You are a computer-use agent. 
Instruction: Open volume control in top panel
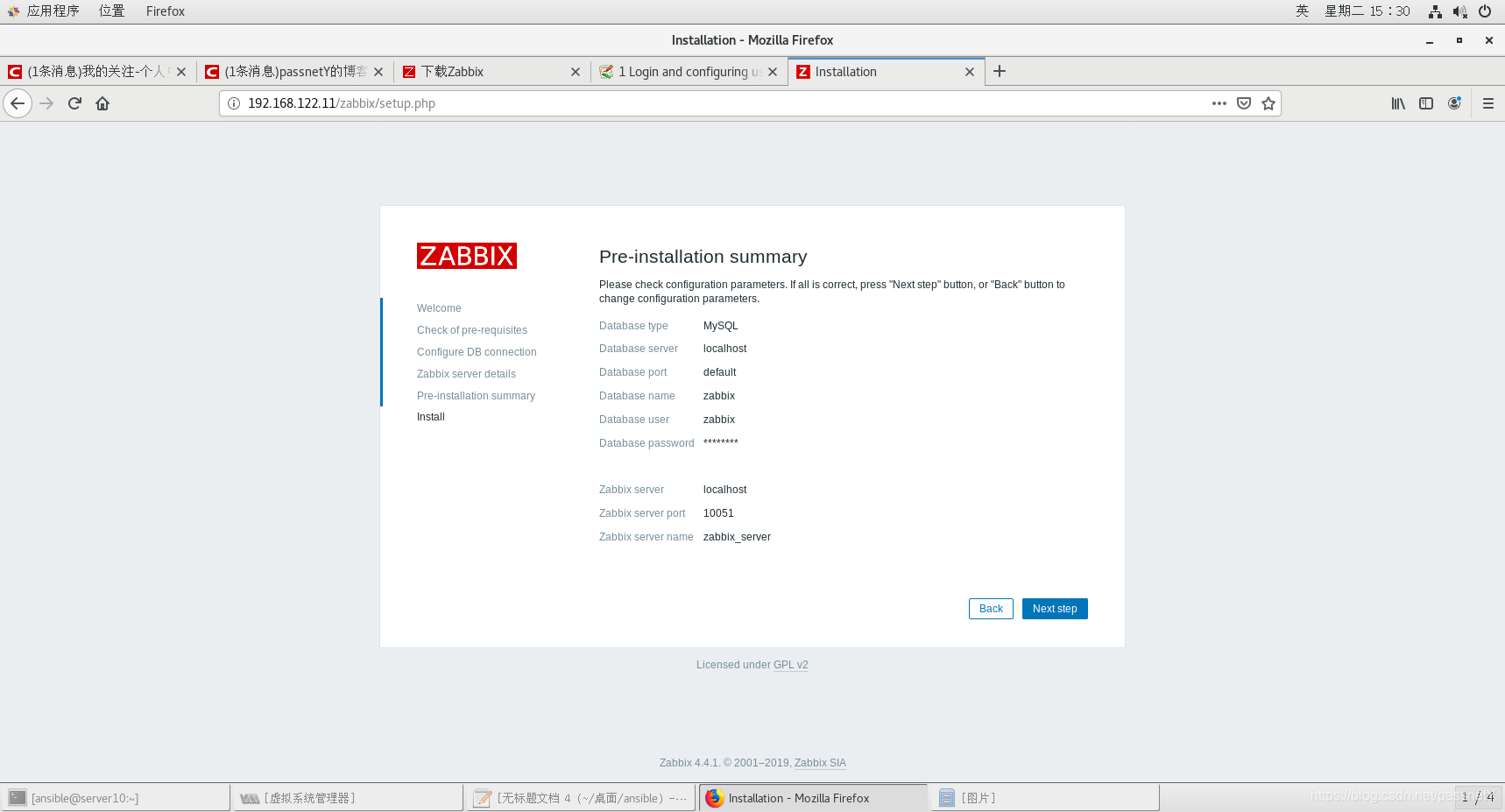click(1459, 11)
